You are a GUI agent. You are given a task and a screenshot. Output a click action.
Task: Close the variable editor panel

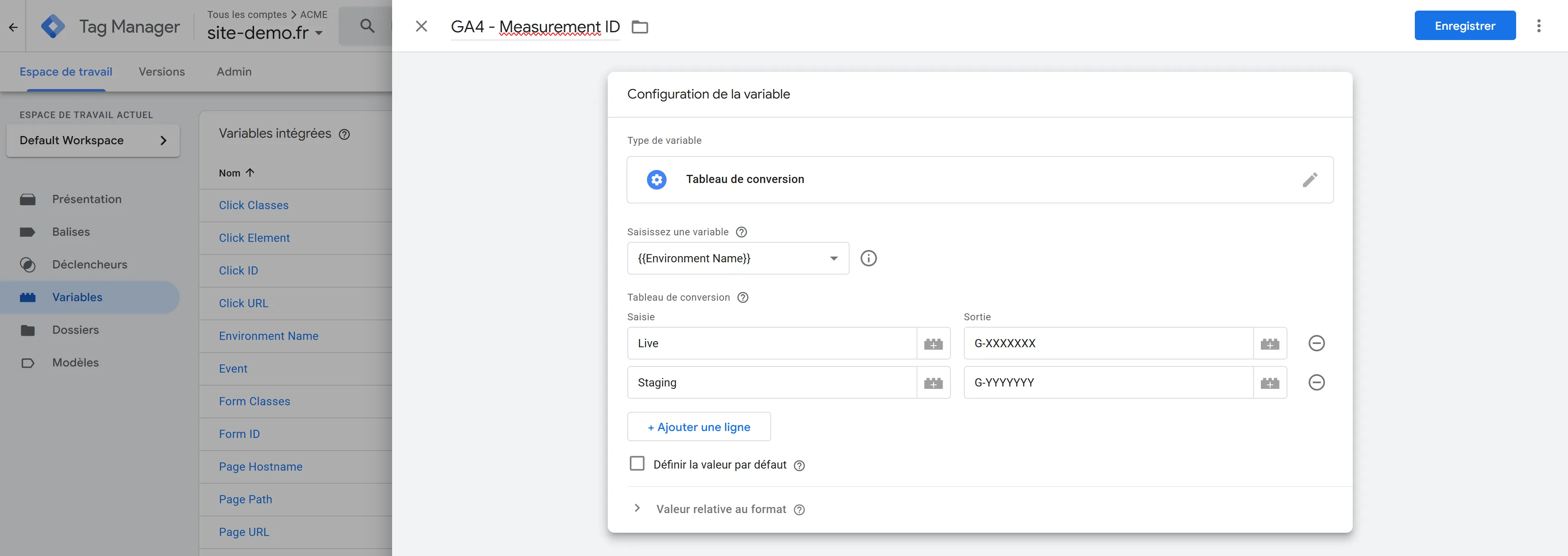[421, 26]
